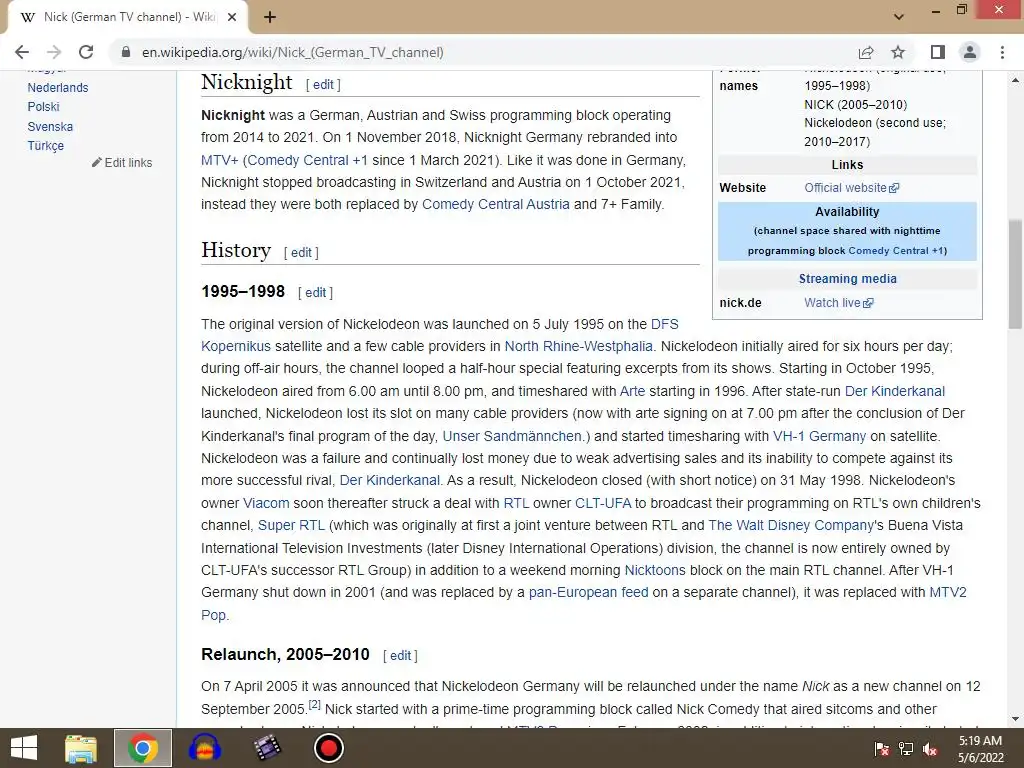Screen dimensions: 1024x768
Task: Open the Comedy Central +1 link in the Nicknight paragraph
Action: tap(308, 160)
